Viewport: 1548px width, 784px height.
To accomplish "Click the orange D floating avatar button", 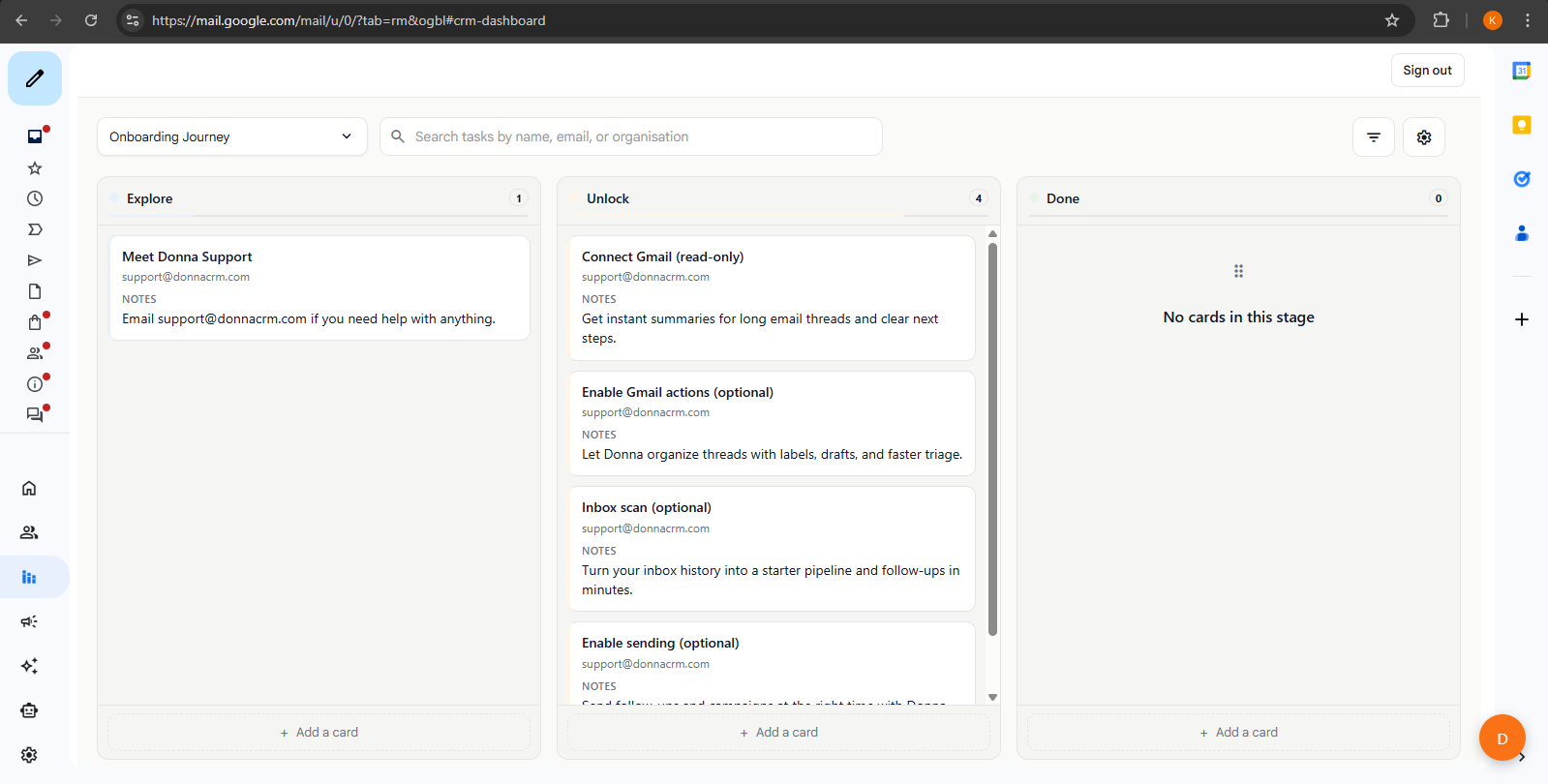I will click(1502, 738).
